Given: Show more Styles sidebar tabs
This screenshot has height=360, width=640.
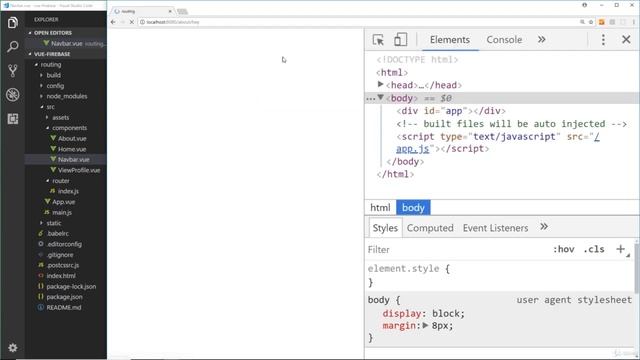Looking at the screenshot, I should tap(544, 227).
